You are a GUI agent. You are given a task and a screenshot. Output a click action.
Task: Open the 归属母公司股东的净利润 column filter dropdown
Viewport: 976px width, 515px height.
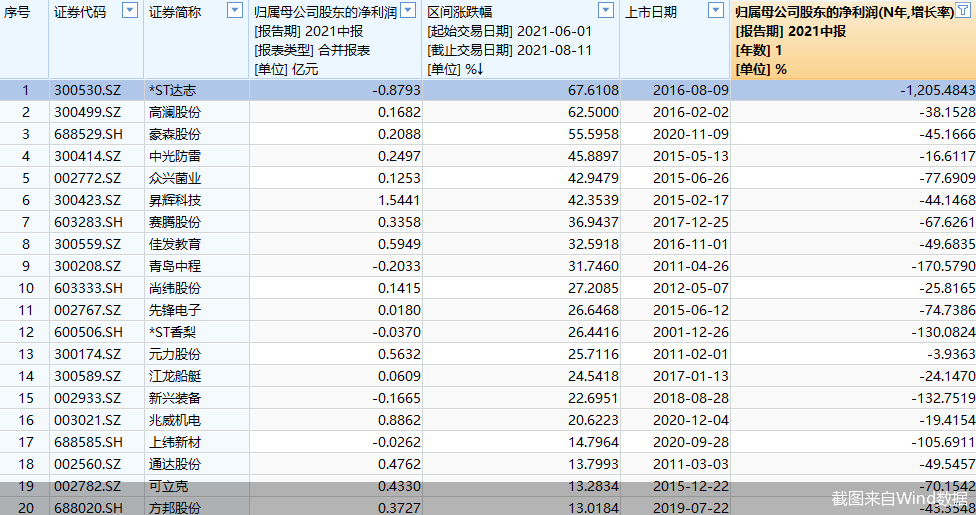pyautogui.click(x=408, y=10)
